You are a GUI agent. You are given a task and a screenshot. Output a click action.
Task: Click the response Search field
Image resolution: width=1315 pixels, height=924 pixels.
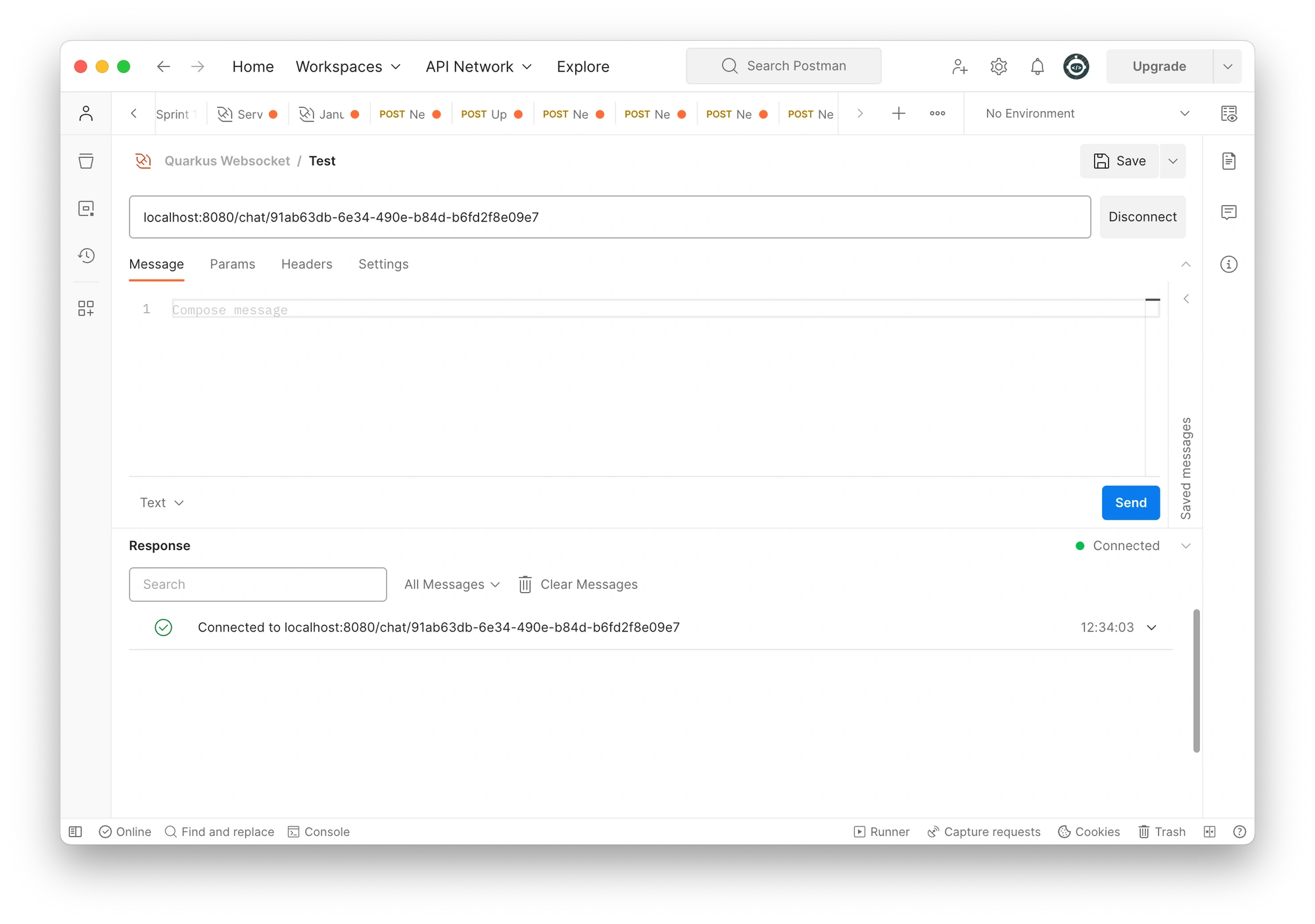tap(258, 584)
